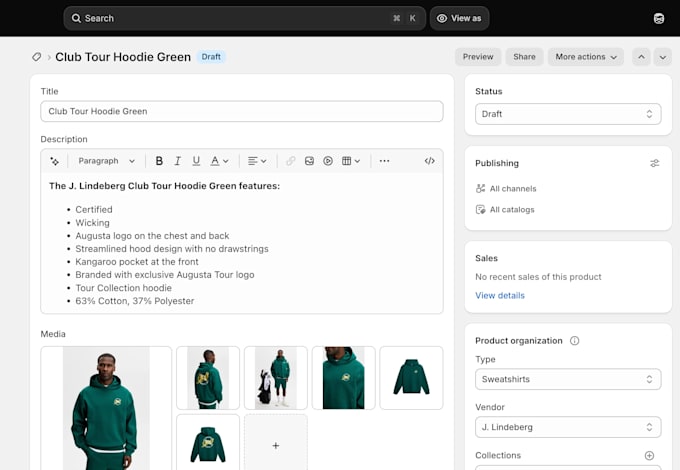This screenshot has width=680, height=470.
Task: Select the flat hoodie front thumbnail
Action: (411, 378)
